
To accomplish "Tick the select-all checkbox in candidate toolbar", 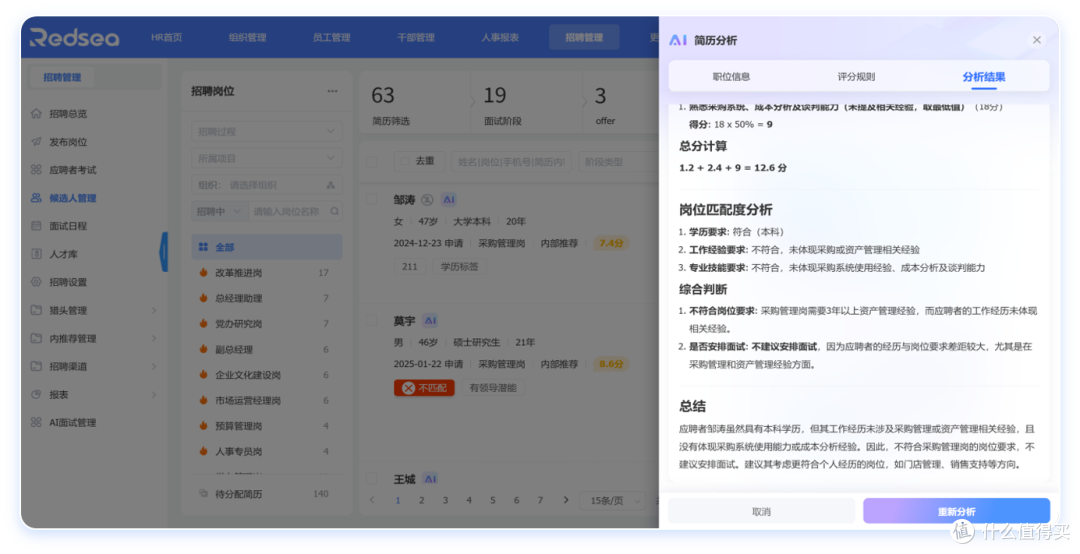I will [x=372, y=161].
